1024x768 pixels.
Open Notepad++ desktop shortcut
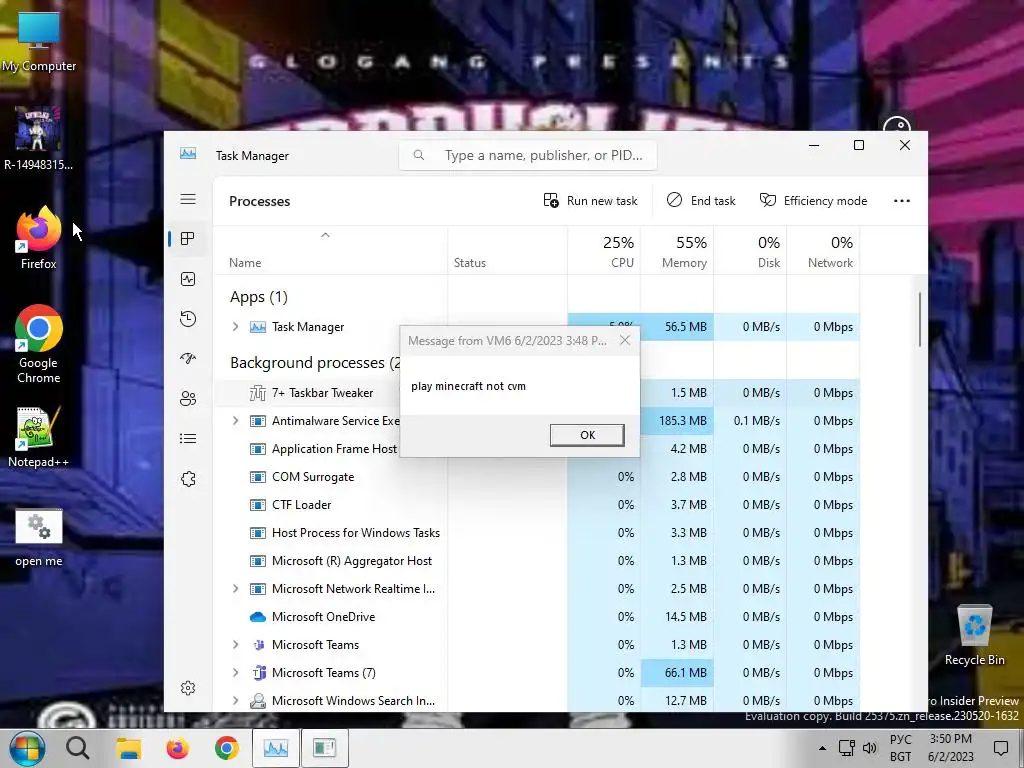click(39, 437)
